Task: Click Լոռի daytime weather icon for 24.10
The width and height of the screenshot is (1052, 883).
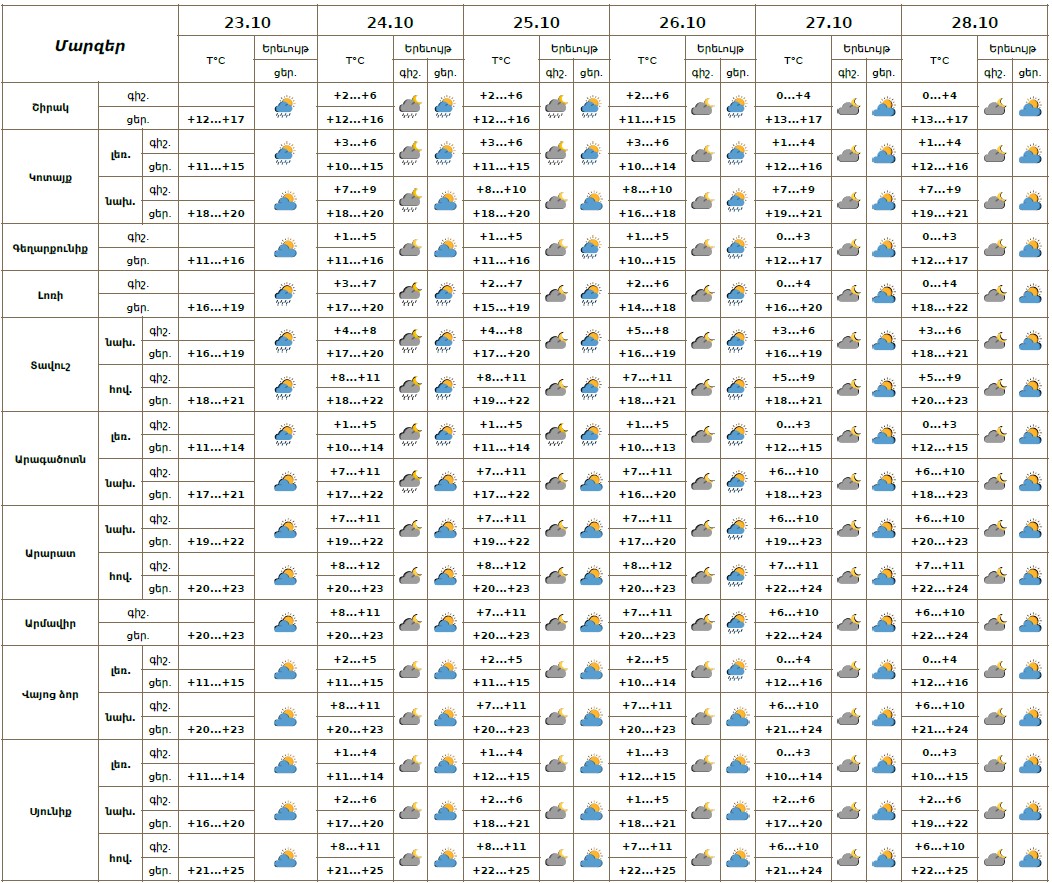Action: pyautogui.click(x=445, y=294)
